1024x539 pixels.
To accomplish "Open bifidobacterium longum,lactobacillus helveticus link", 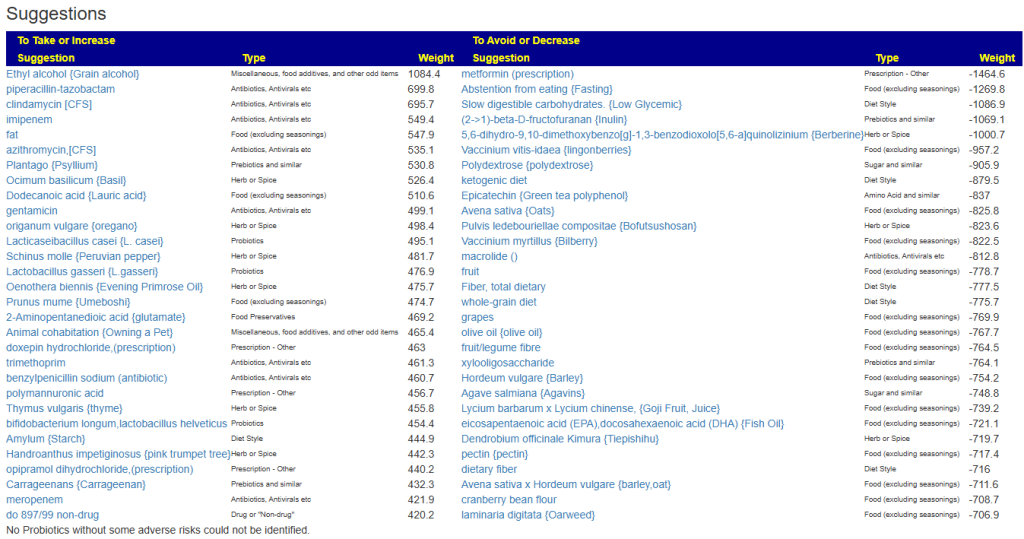I will 116,423.
